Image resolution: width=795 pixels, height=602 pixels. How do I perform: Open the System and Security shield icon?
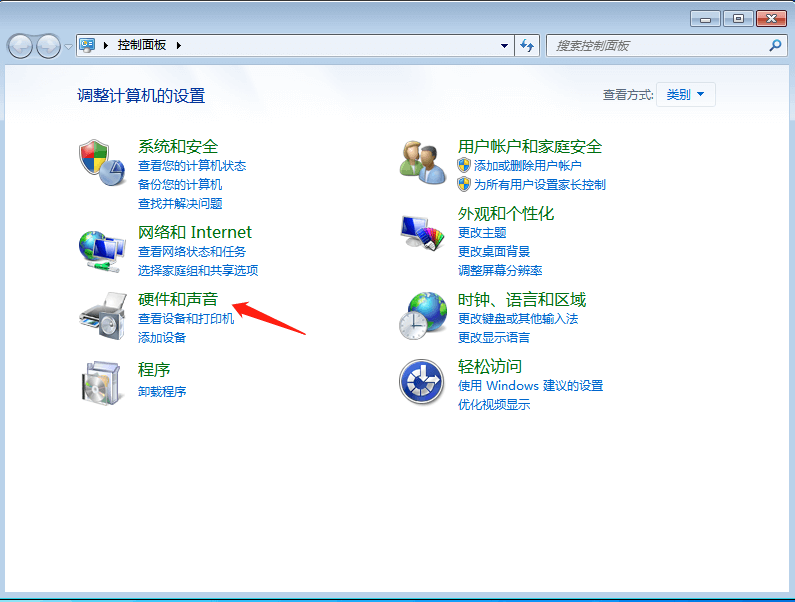[102, 163]
